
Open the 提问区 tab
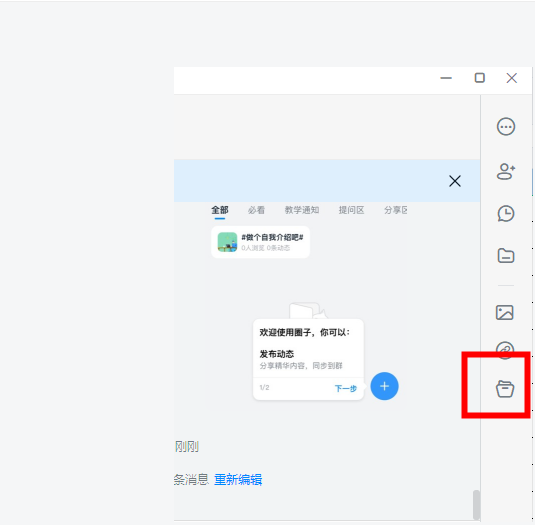(351, 210)
